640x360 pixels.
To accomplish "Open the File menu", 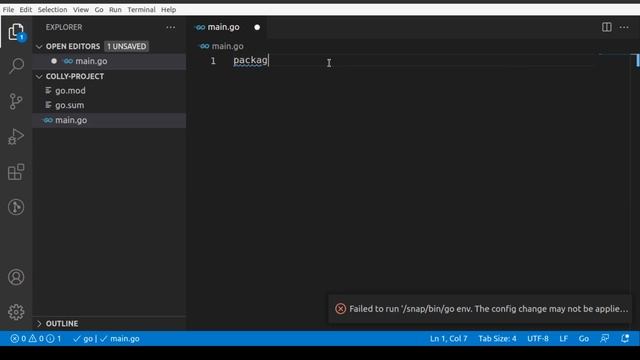I will (8, 9).
